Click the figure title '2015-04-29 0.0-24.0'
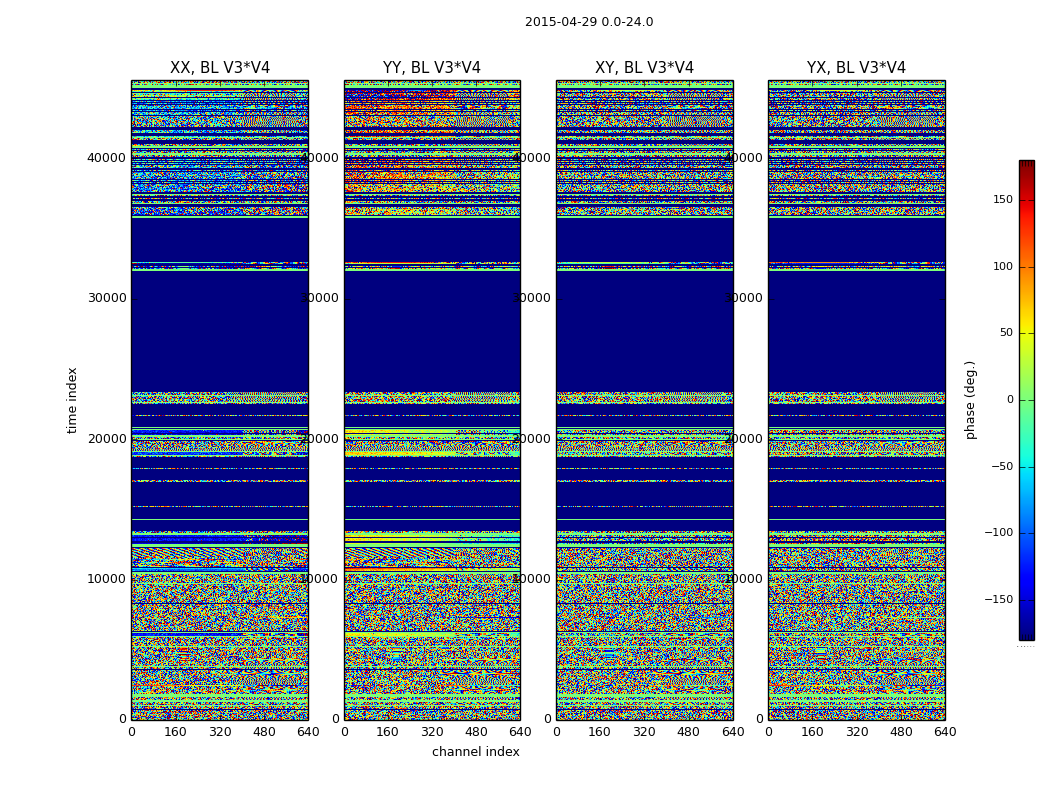Screen dimensions: 1050x800 pyautogui.click(x=589, y=22)
